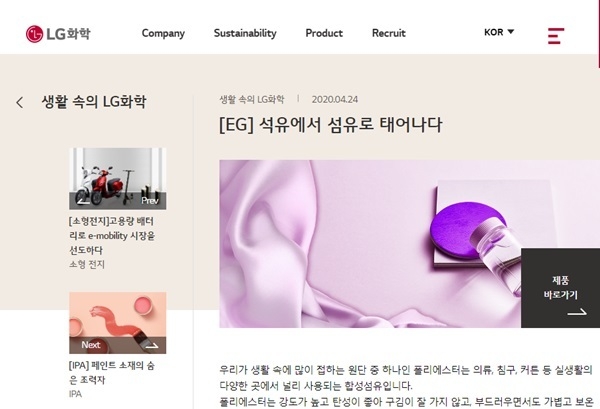Click the 소형 전지 category tag
600x409 pixels.
coord(87,264)
